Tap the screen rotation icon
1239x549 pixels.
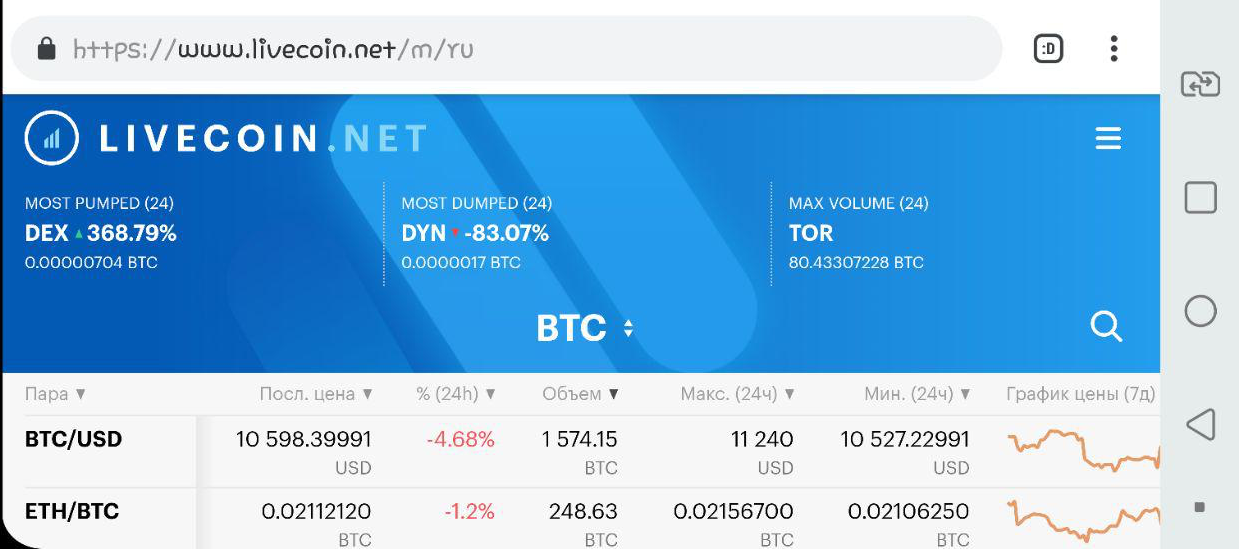click(1200, 84)
